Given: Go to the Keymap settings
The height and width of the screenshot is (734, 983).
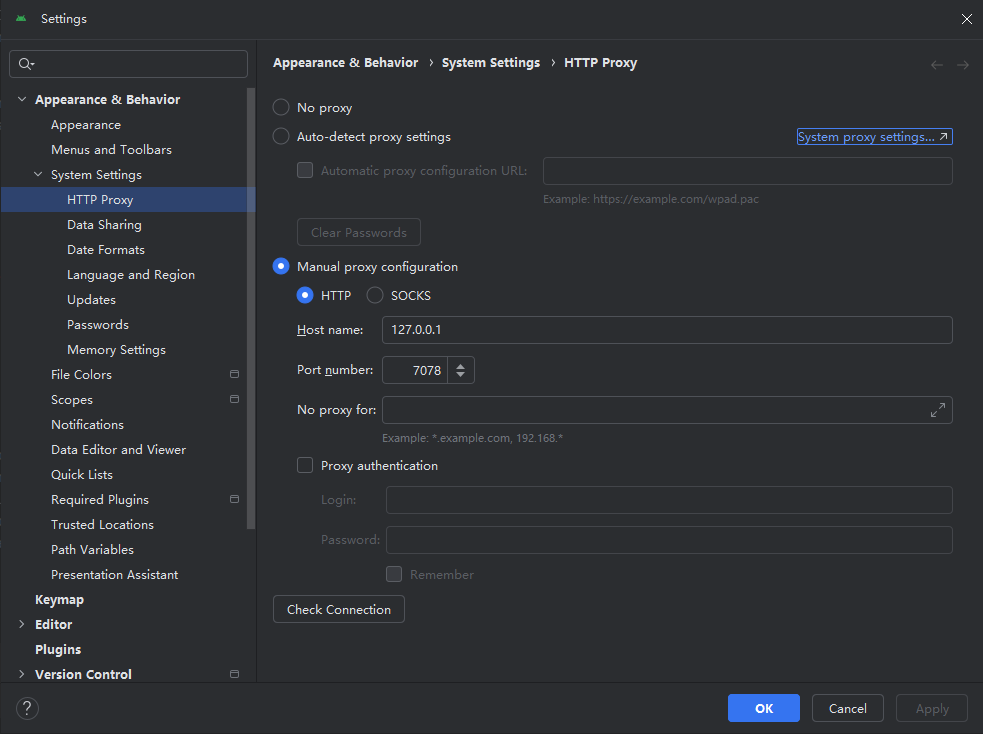Looking at the screenshot, I should click(59, 600).
